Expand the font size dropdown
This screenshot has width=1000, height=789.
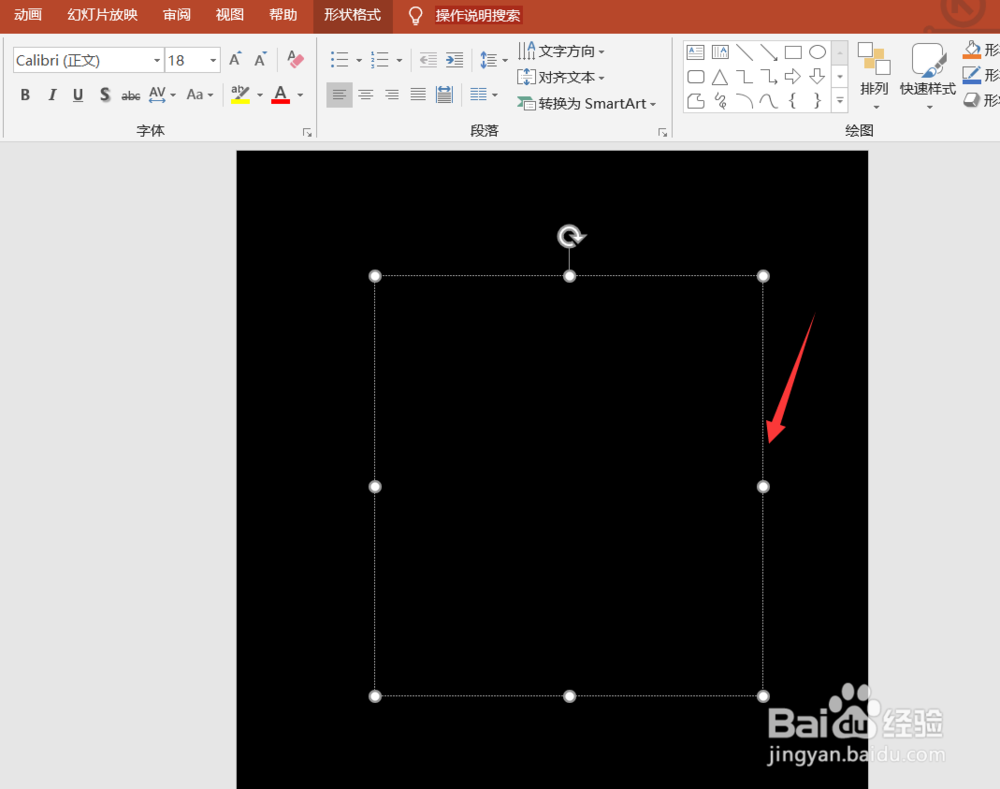(211, 60)
